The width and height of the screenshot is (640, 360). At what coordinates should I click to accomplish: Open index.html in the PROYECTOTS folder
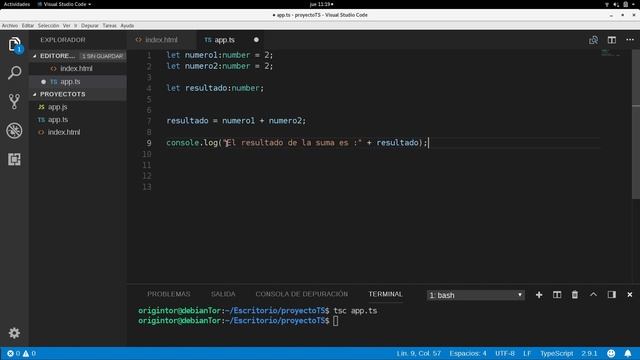[x=78, y=132]
